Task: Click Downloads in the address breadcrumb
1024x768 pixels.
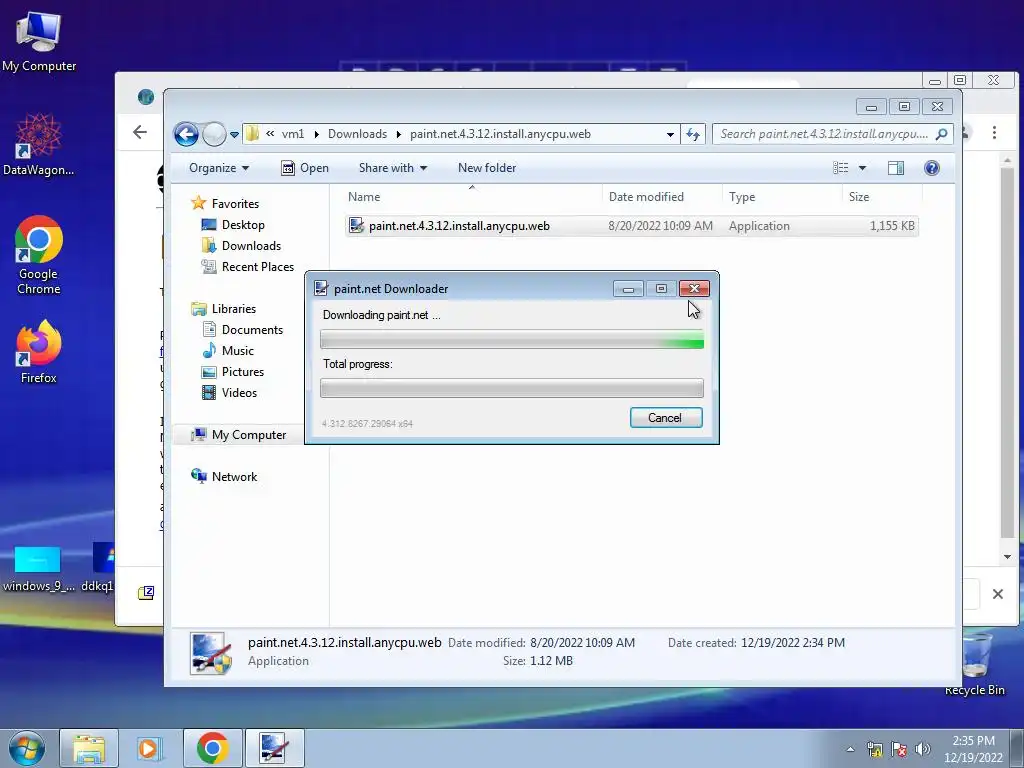Action: [x=357, y=134]
